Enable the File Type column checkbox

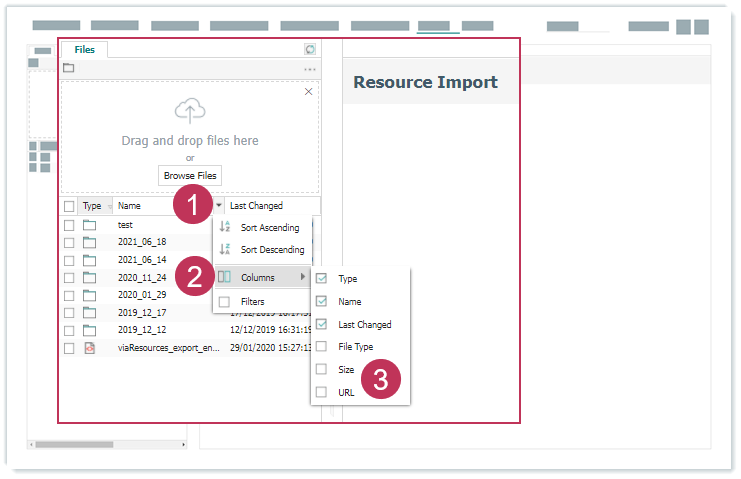click(x=321, y=347)
